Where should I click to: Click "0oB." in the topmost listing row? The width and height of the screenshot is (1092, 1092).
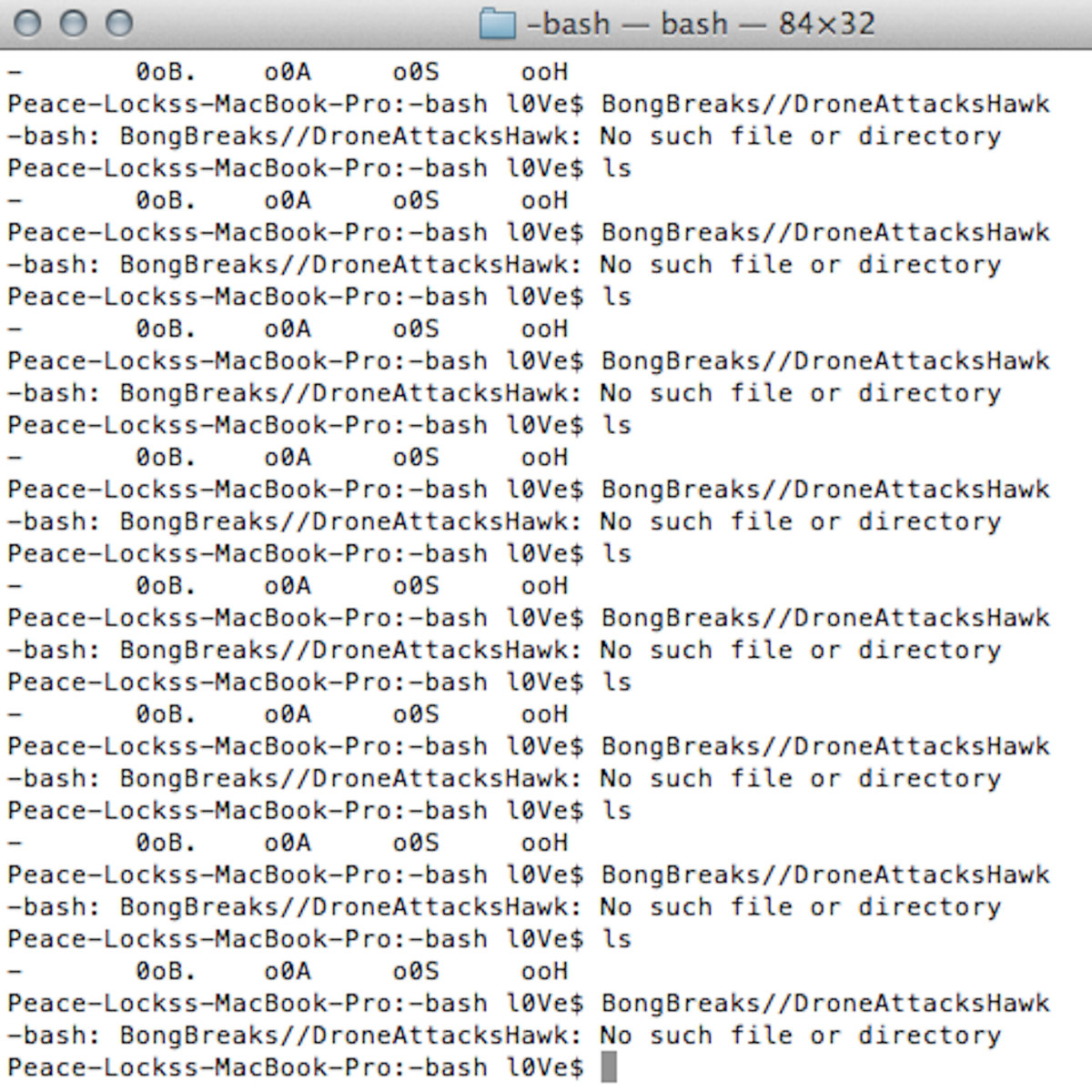click(165, 72)
